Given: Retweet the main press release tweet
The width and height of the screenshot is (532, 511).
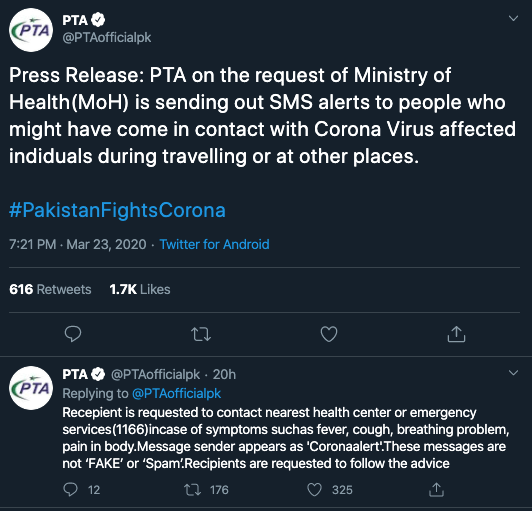Looking at the screenshot, I should tap(201, 334).
